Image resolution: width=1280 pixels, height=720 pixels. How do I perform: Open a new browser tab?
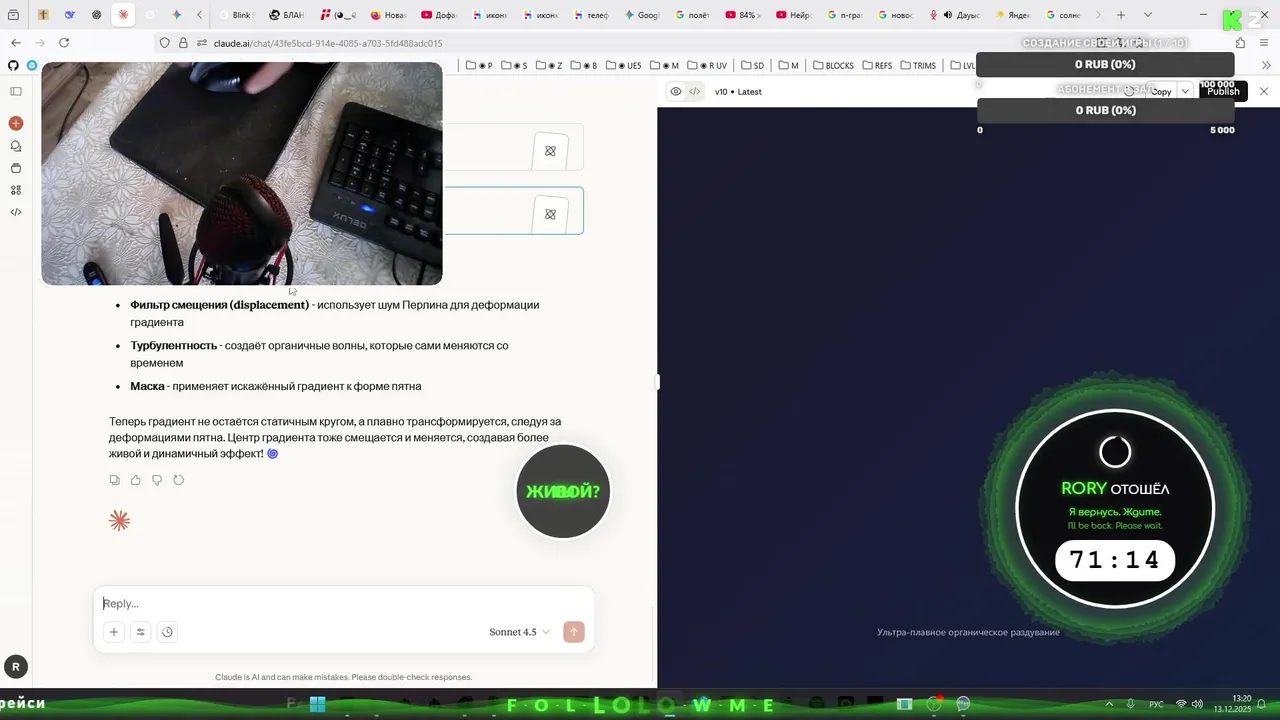click(x=1121, y=15)
